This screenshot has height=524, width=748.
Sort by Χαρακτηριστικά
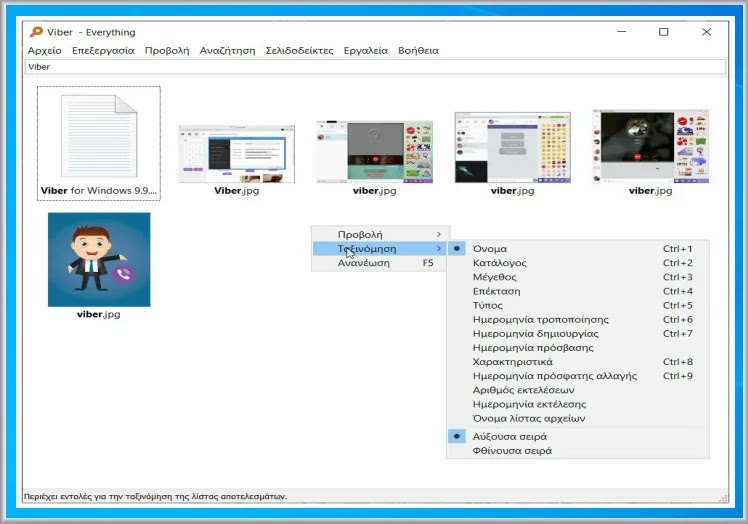(578, 362)
